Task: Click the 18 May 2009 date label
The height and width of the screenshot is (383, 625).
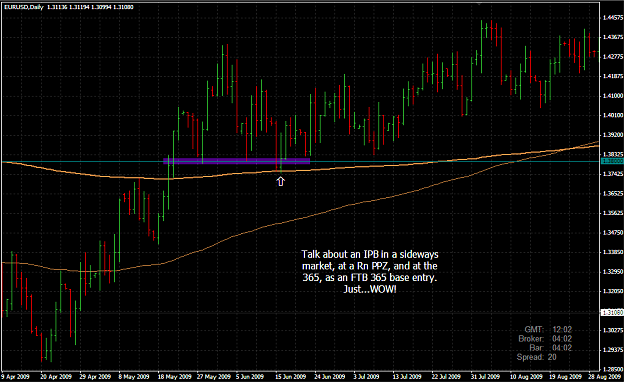Action: 175,377
